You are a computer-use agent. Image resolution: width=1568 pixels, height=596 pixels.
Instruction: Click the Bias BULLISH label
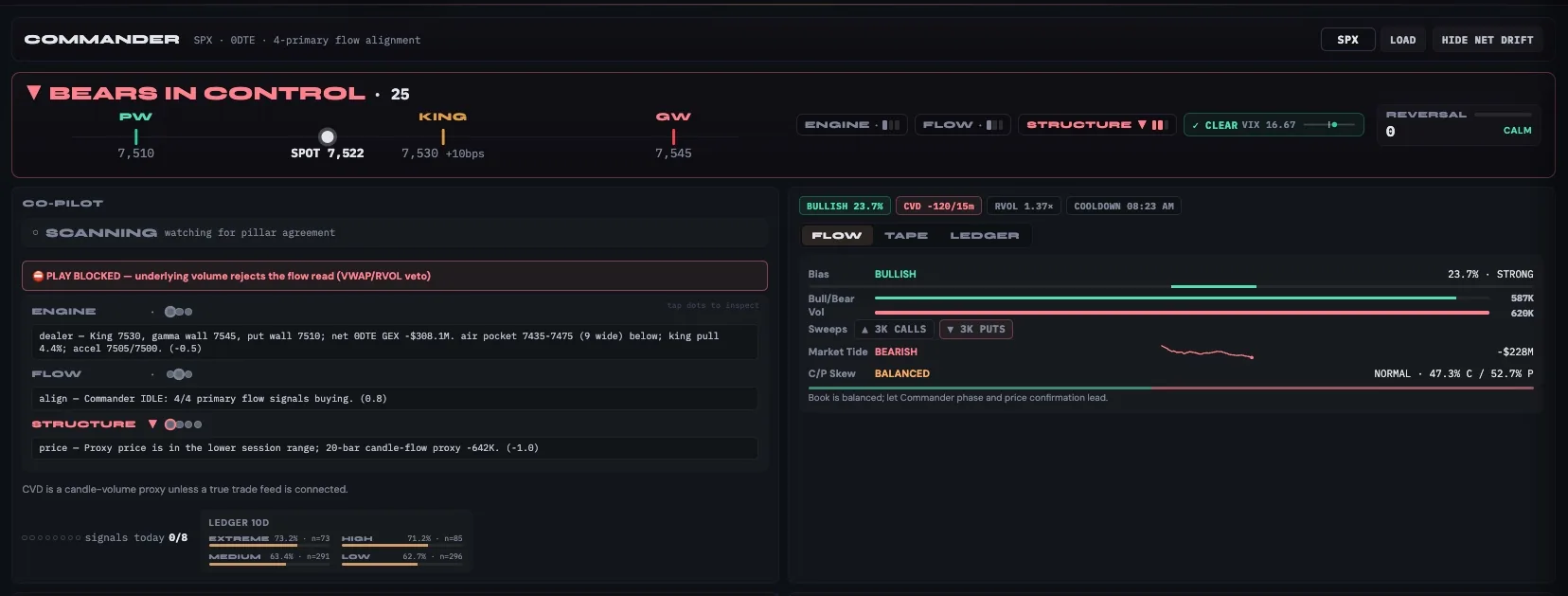[x=895, y=274]
